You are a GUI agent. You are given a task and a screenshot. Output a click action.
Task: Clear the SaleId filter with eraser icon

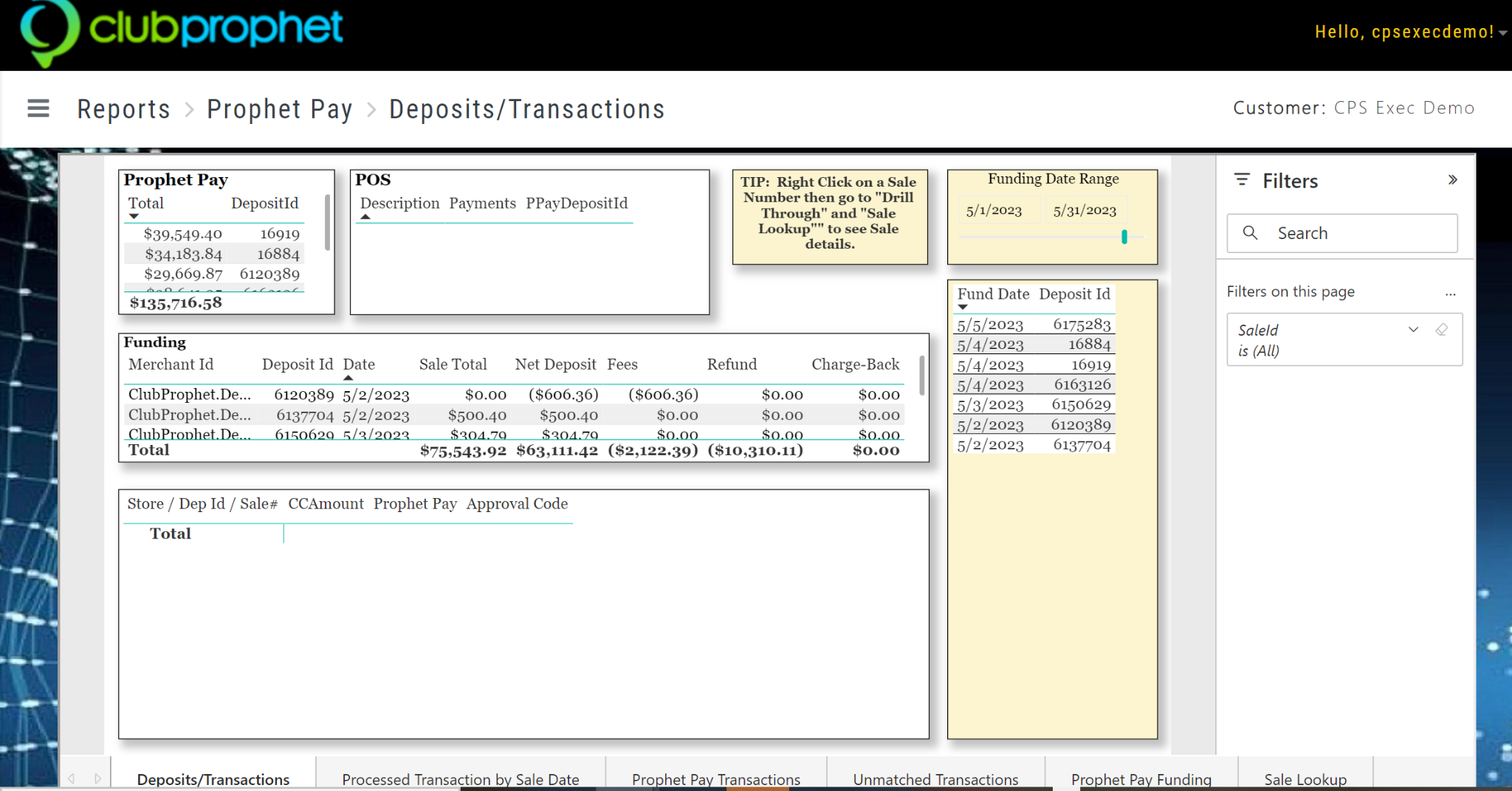point(1441,330)
